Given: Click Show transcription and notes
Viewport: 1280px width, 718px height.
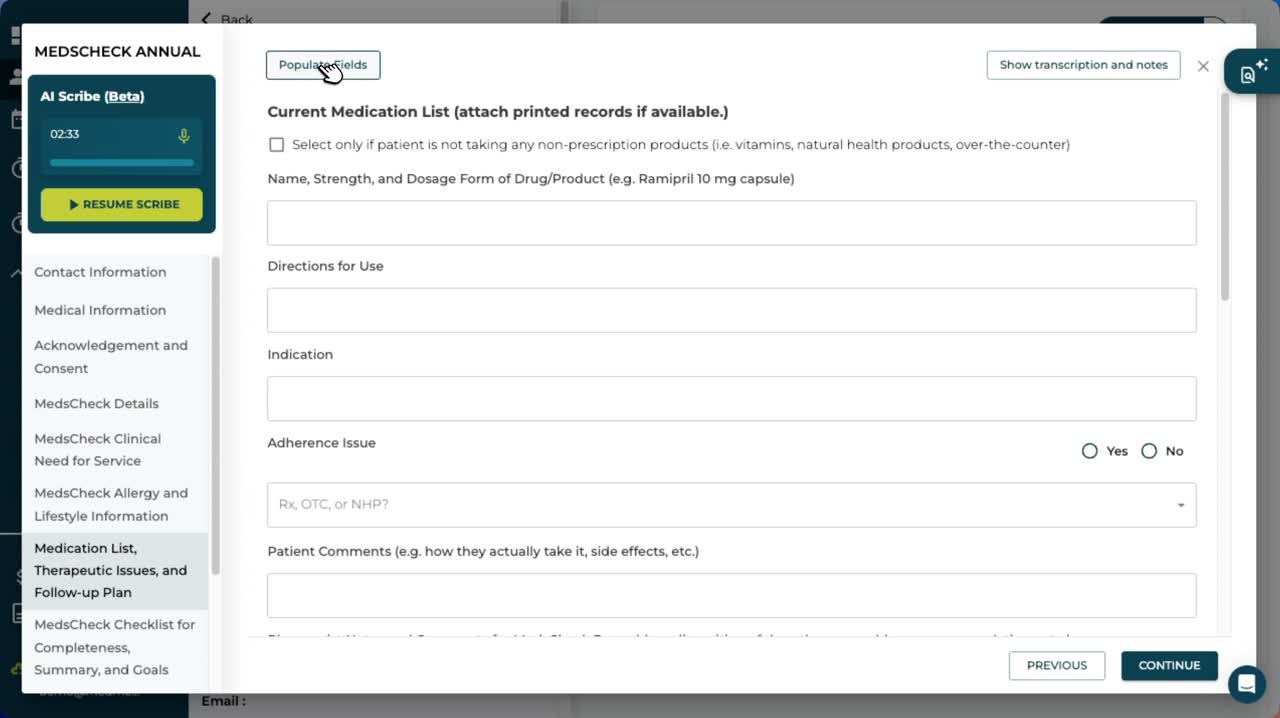Looking at the screenshot, I should click(1083, 65).
